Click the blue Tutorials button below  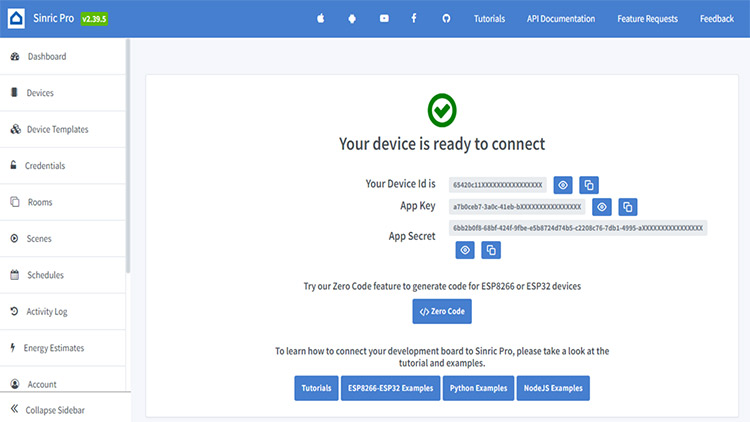pyautogui.click(x=316, y=388)
